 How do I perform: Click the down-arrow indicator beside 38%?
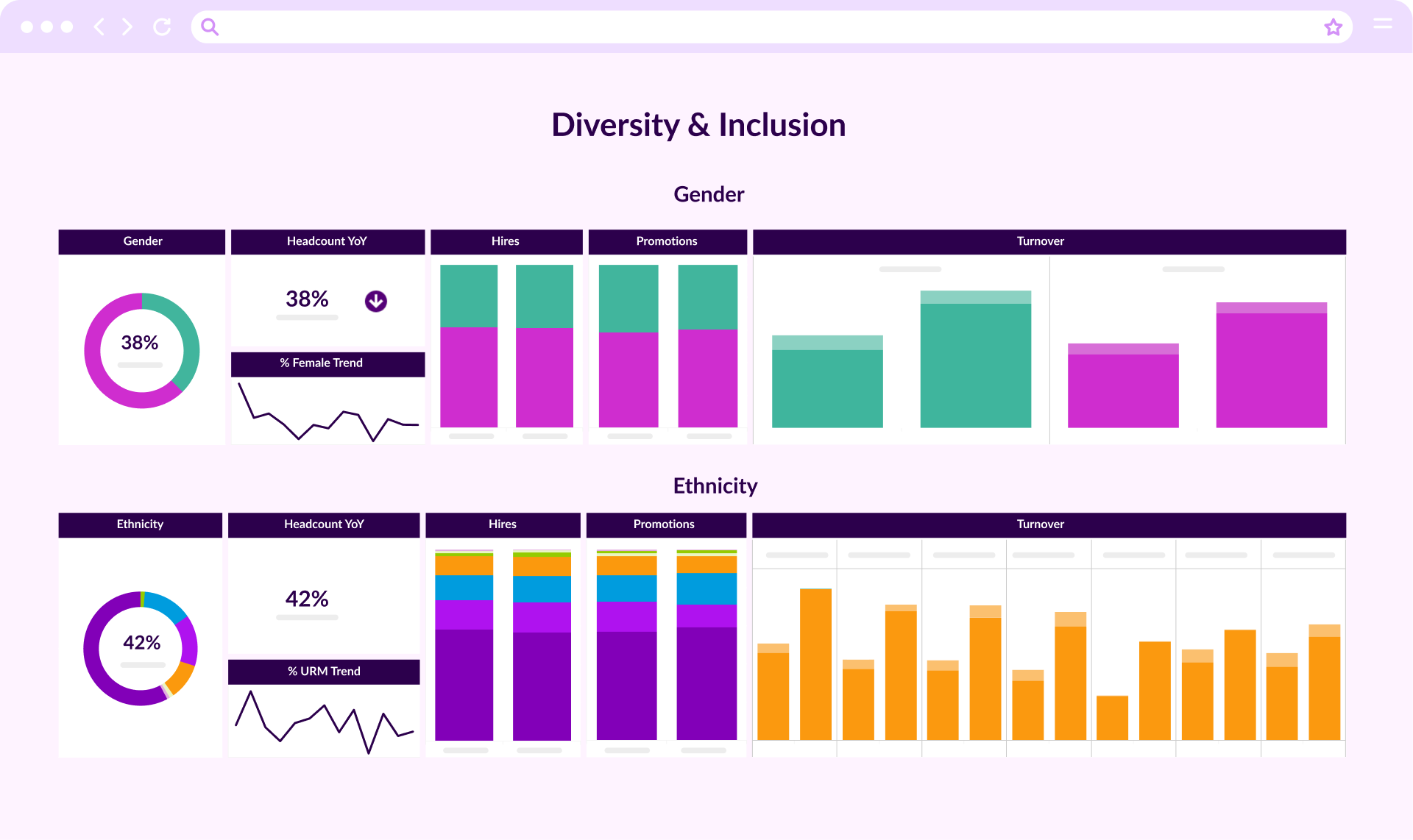coord(375,301)
